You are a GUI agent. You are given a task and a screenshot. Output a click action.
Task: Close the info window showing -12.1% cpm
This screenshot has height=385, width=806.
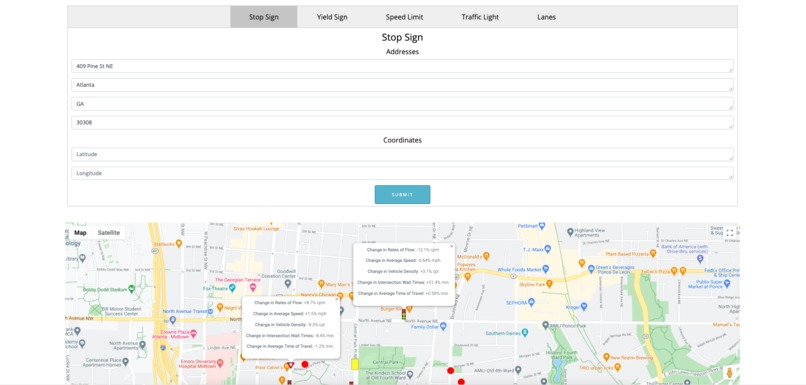pos(452,246)
